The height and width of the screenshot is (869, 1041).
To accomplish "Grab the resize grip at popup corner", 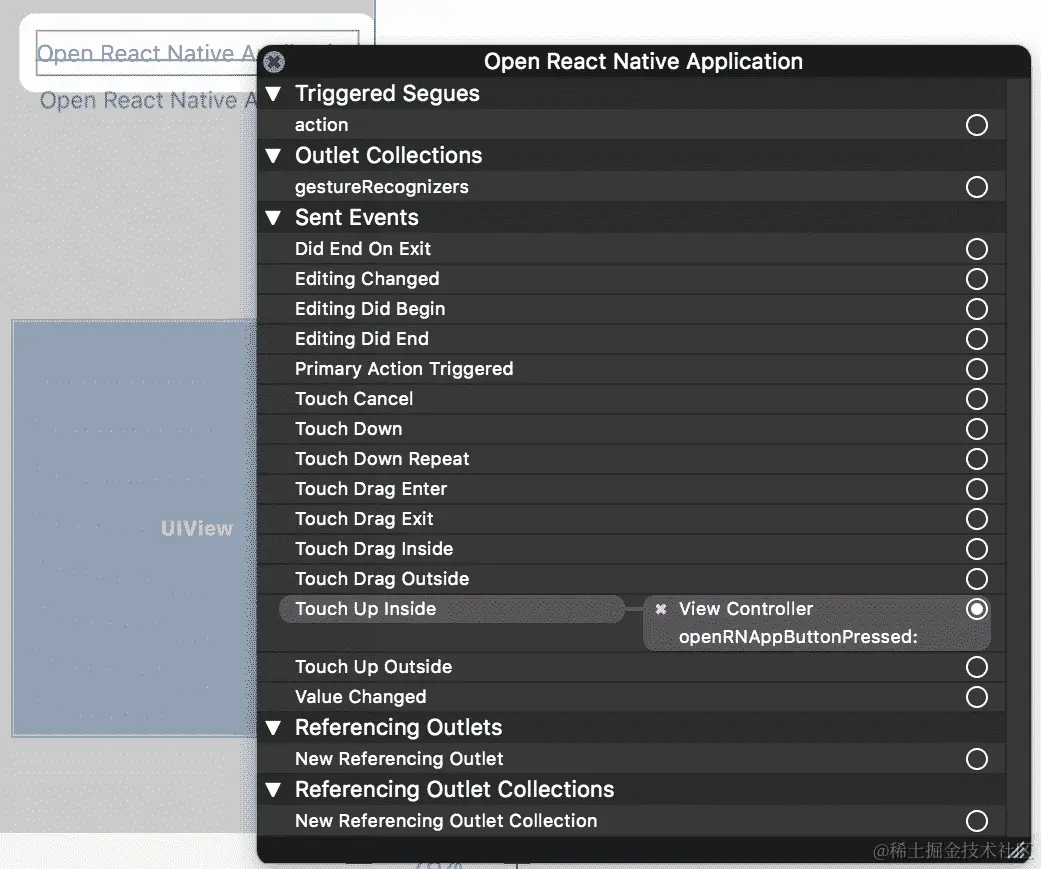I will tap(1017, 852).
